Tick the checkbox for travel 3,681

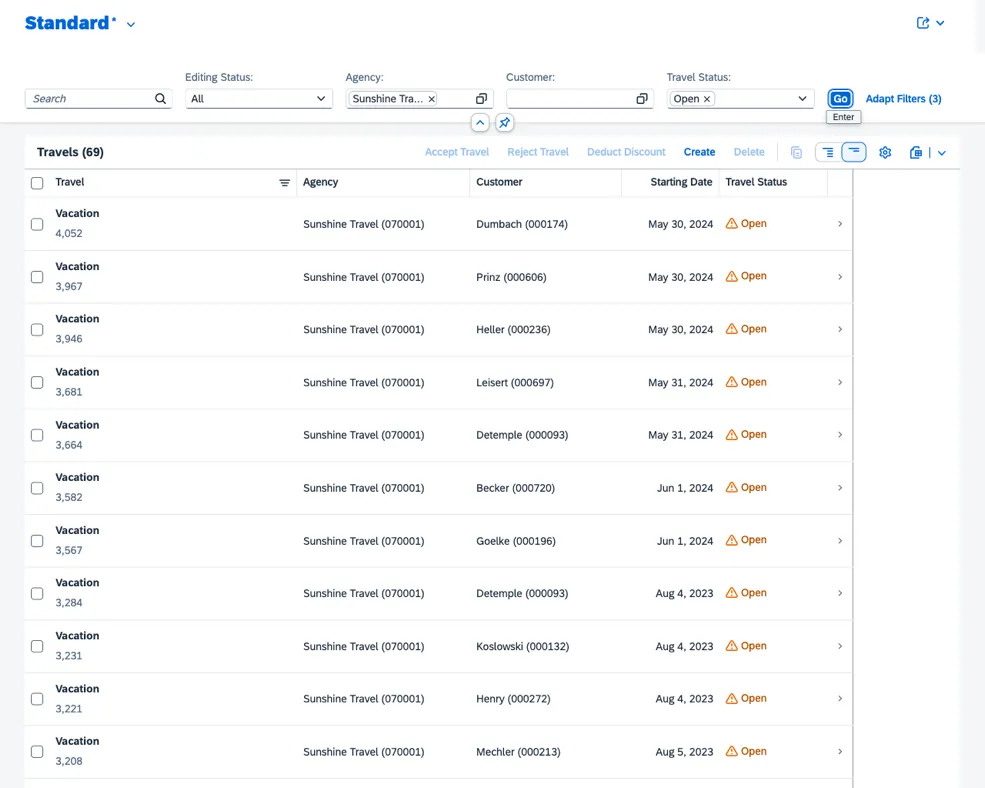coord(37,382)
